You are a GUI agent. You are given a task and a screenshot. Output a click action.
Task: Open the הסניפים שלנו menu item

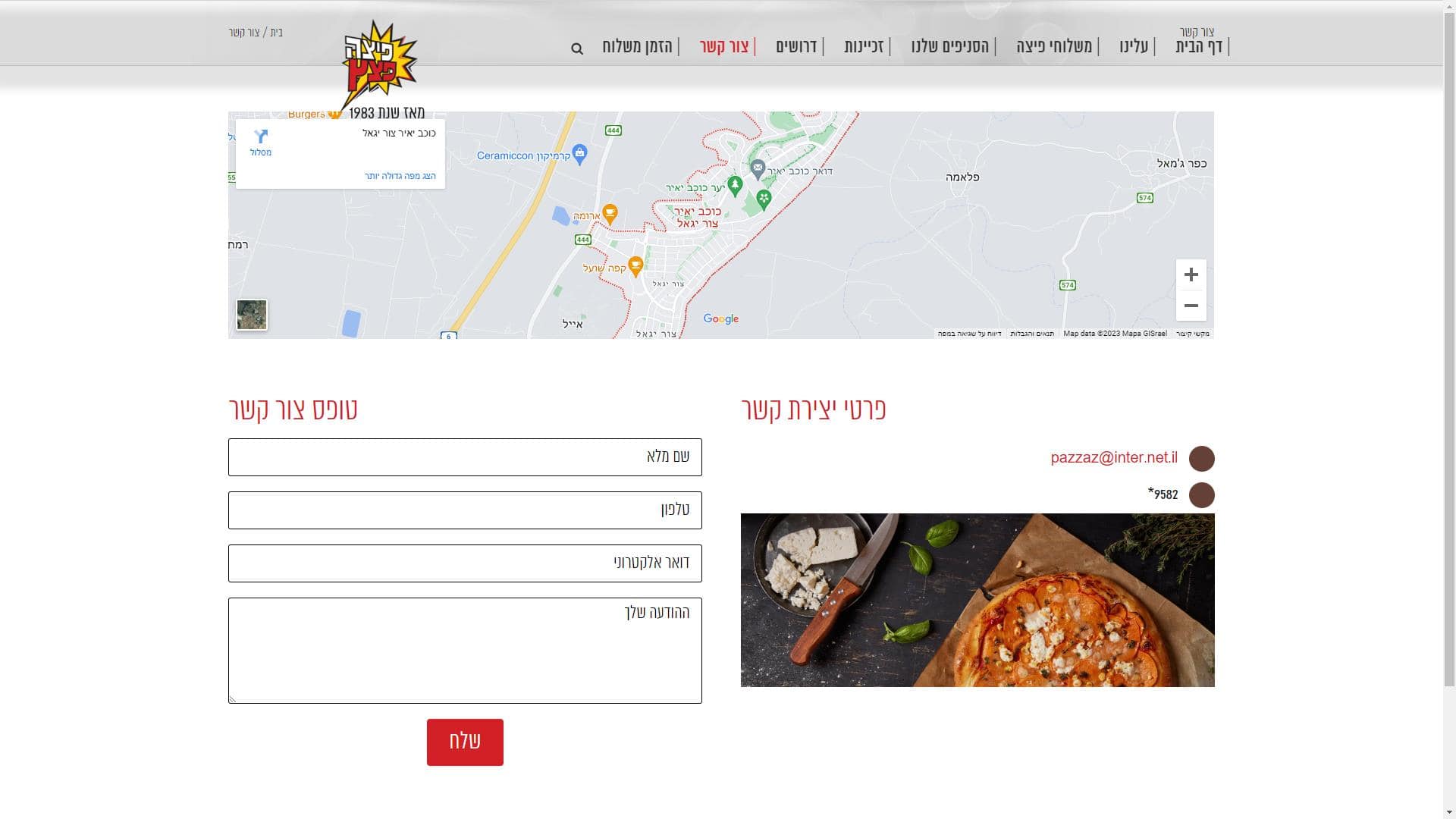[950, 46]
